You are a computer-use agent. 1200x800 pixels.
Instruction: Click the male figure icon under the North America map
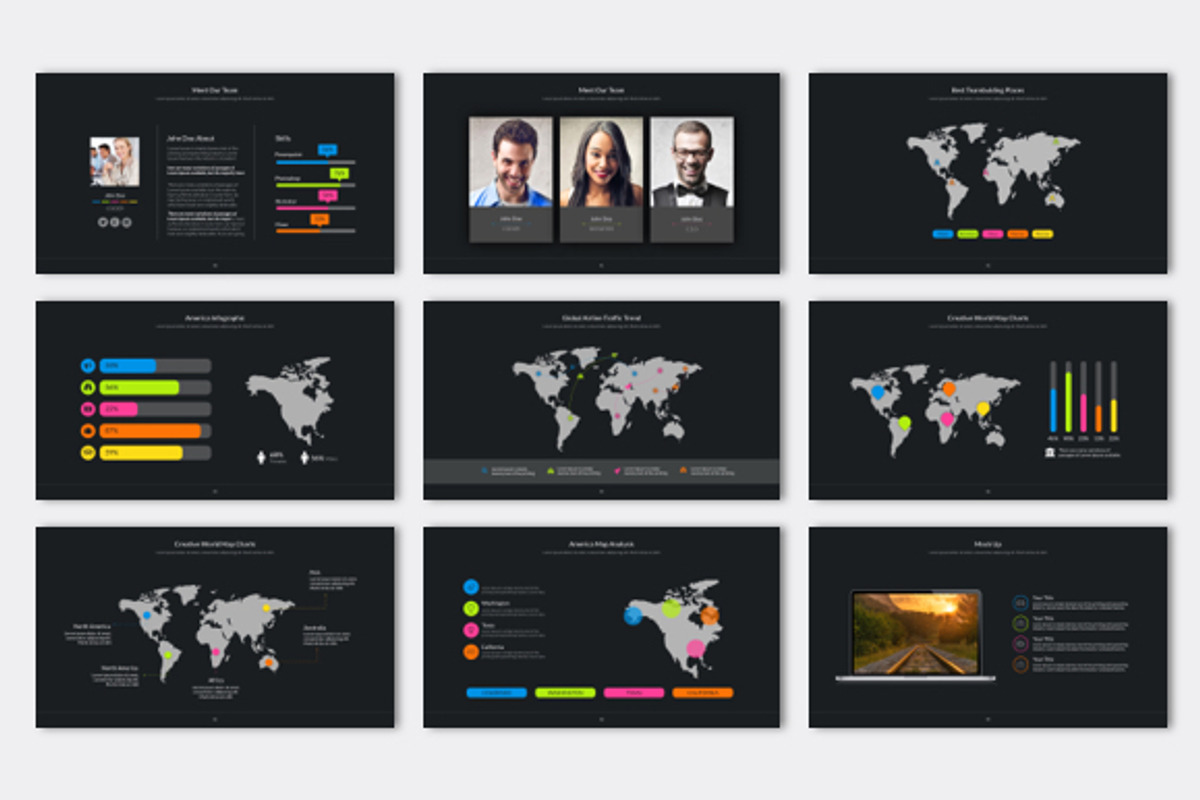303,457
